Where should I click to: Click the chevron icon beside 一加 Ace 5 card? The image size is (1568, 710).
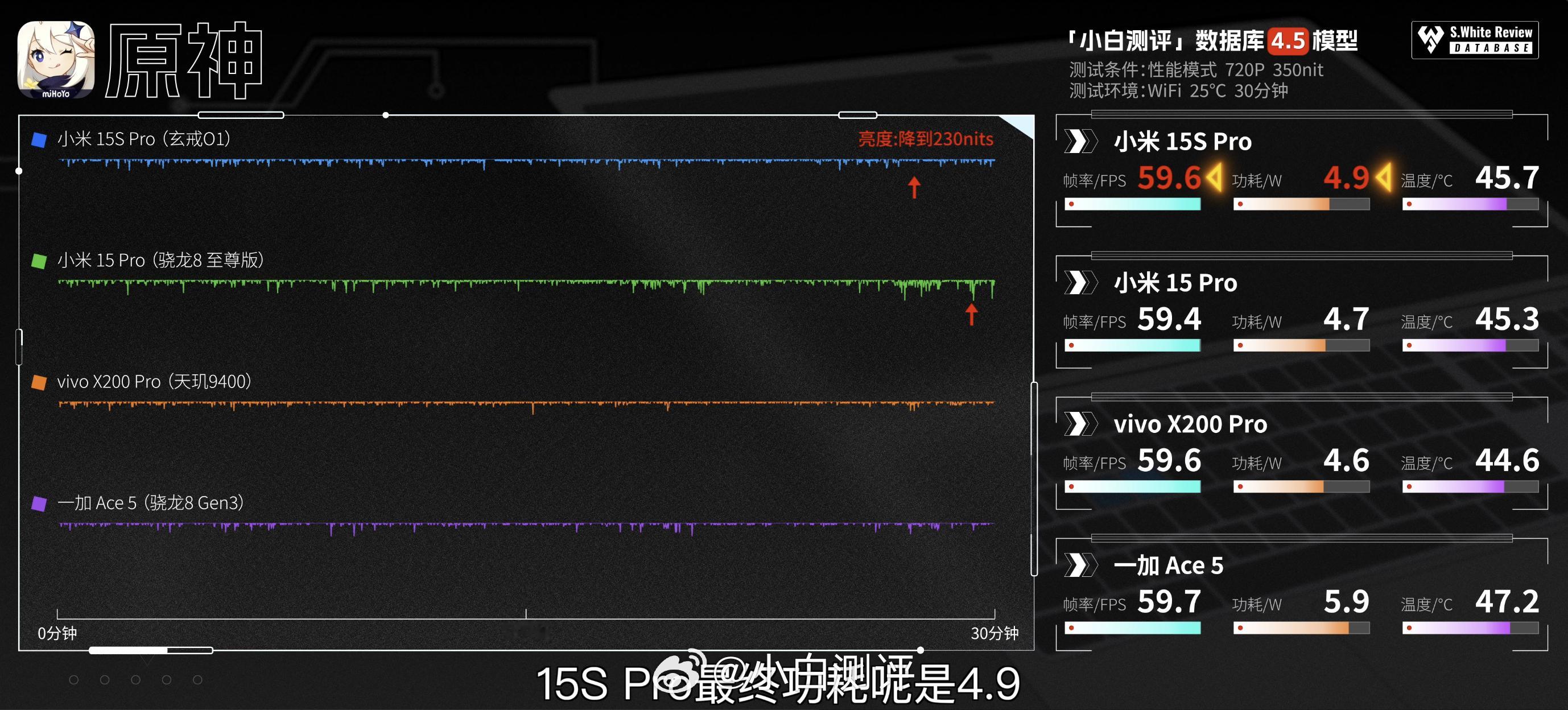tap(1080, 565)
